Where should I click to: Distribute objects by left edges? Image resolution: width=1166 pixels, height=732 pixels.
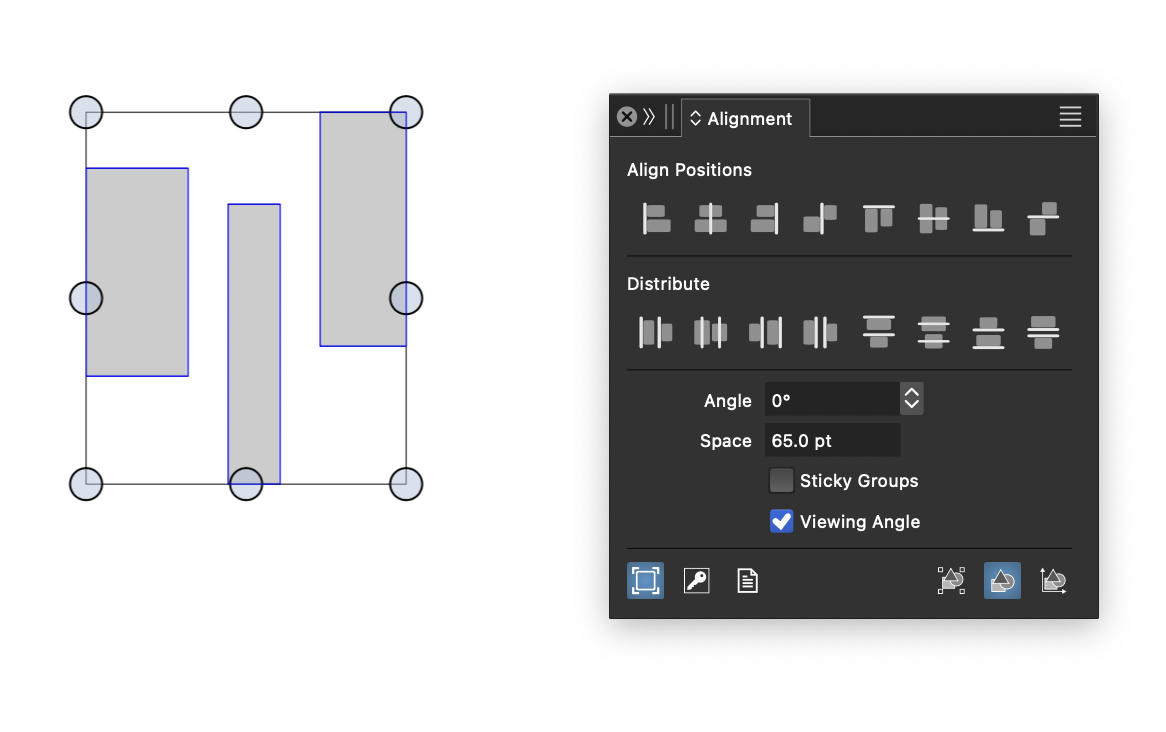pyautogui.click(x=656, y=332)
